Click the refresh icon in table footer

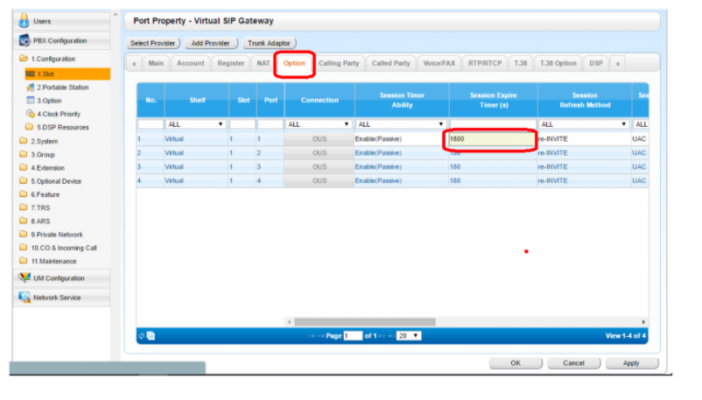click(x=141, y=335)
